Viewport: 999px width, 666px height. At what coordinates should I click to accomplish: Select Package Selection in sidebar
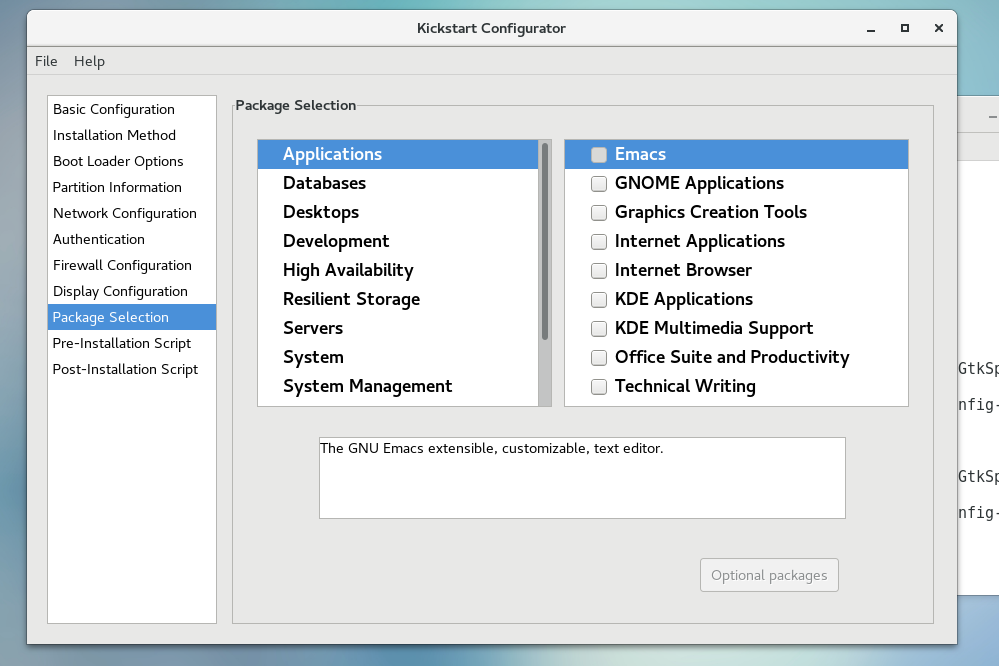point(132,317)
